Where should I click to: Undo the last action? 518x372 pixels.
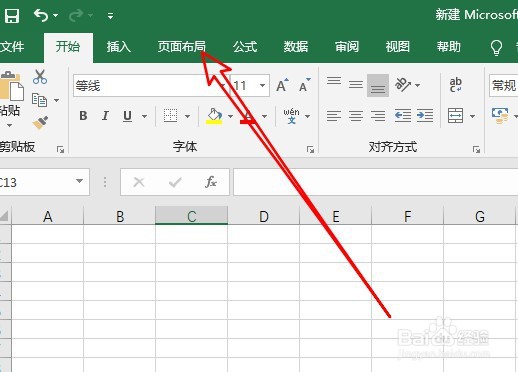point(41,15)
